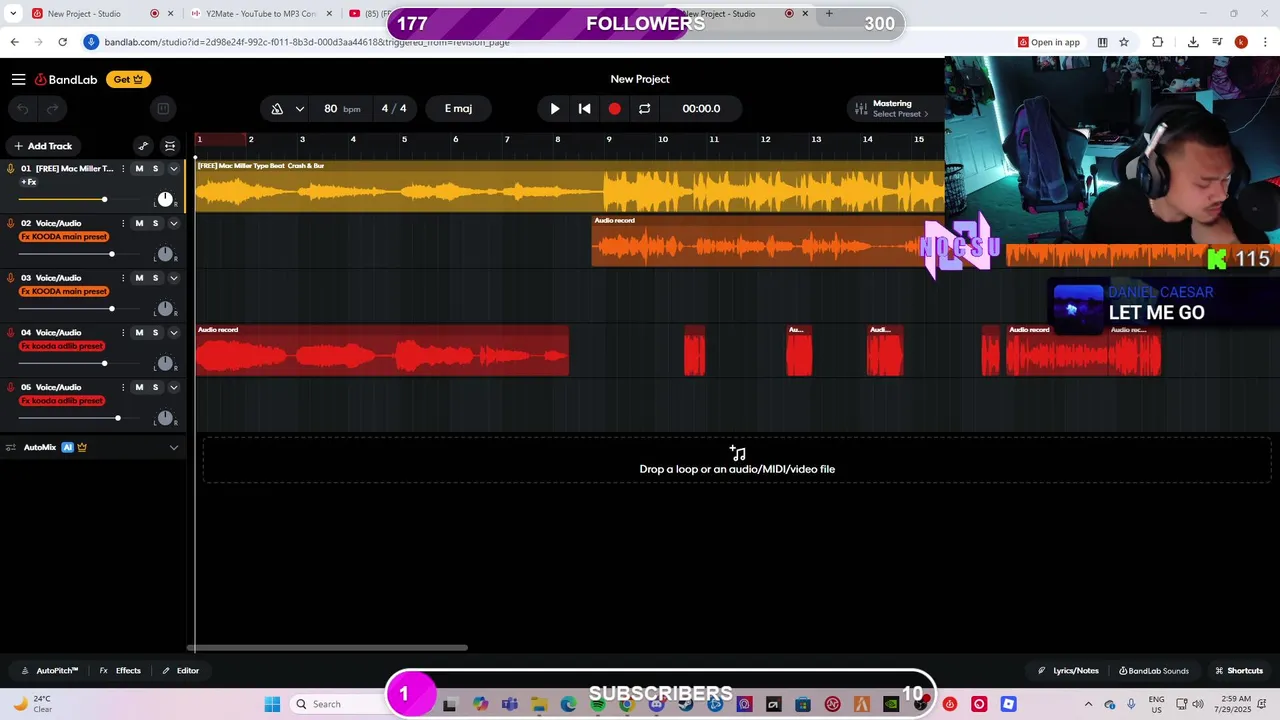The width and height of the screenshot is (1280, 720).
Task: Toggle the metronome icon
Action: (x=277, y=109)
